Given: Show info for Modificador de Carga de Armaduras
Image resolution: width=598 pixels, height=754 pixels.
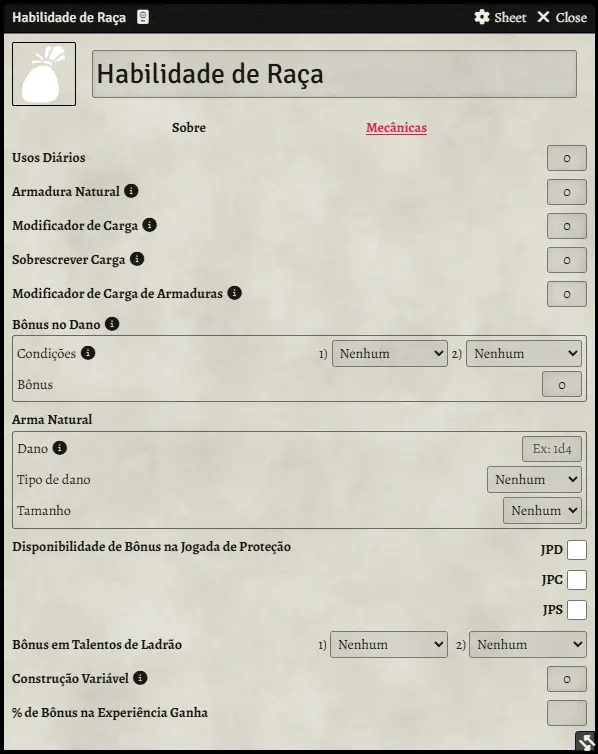Looking at the screenshot, I should (235, 293).
